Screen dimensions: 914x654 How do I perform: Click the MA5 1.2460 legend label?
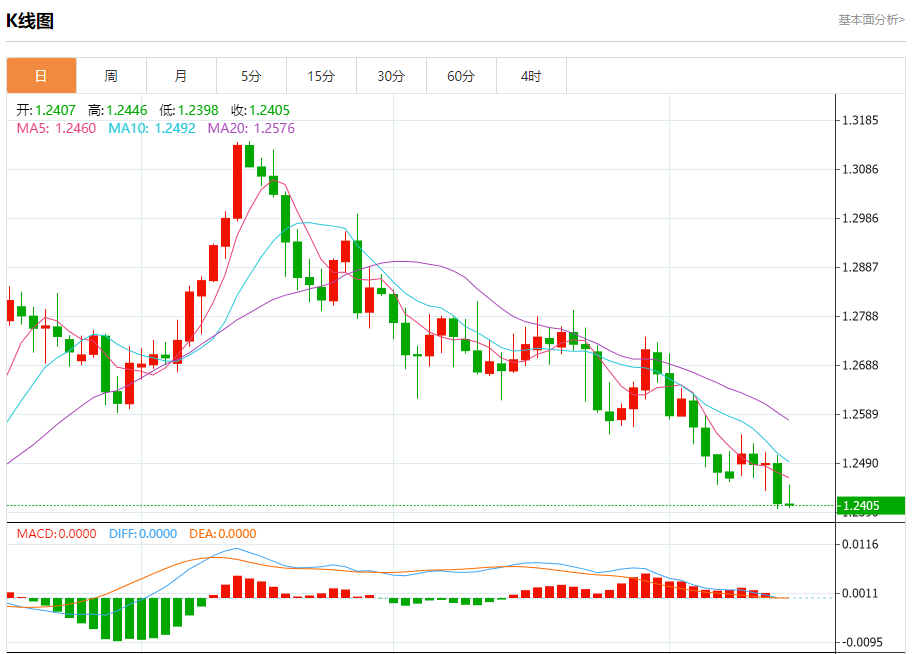point(56,128)
